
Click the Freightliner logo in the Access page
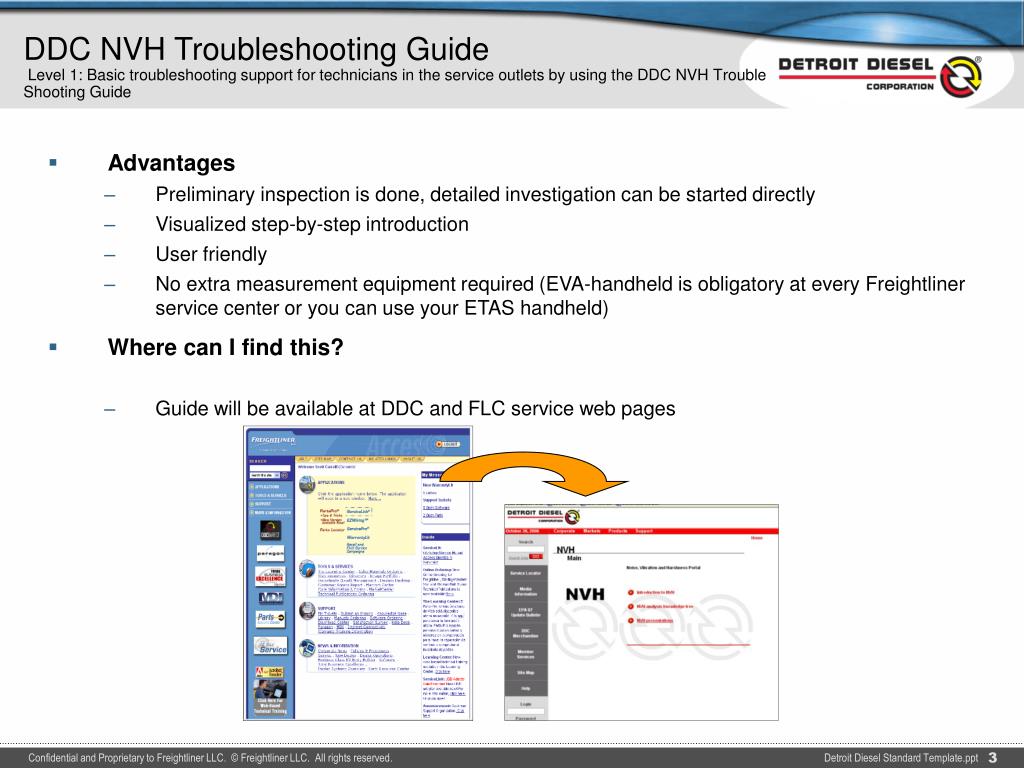(273, 440)
